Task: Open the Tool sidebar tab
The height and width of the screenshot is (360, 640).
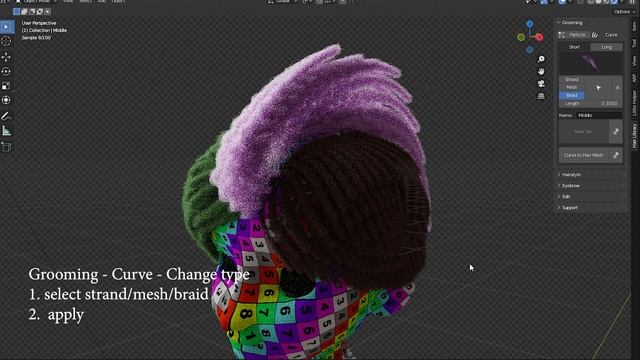Action: coord(634,43)
